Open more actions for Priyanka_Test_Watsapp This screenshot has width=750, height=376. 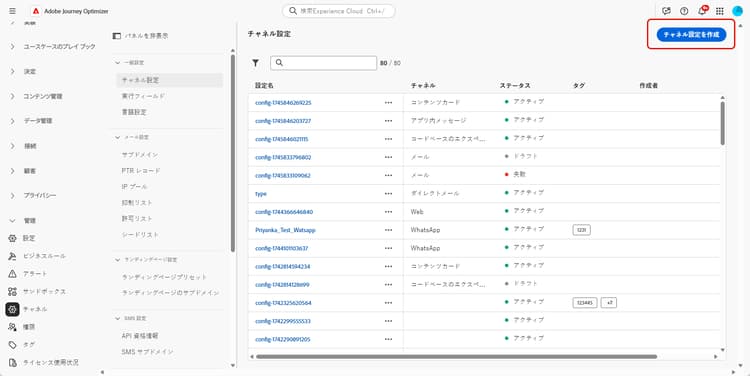point(388,230)
